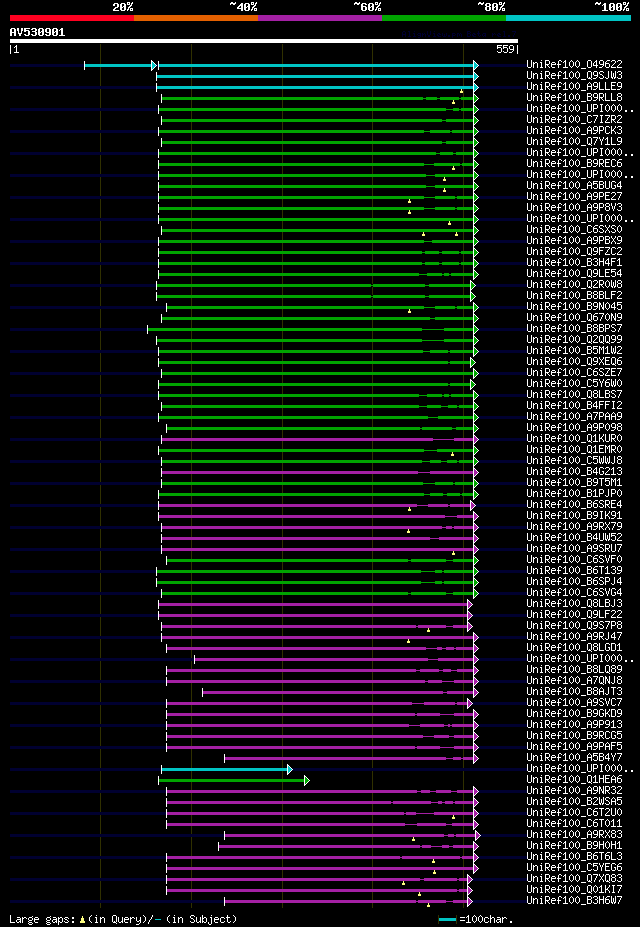The width and height of the screenshot is (640, 927).
Task: Click the green arrowhead ending the Q2R0W8 alignment
Action: pos(473,285)
